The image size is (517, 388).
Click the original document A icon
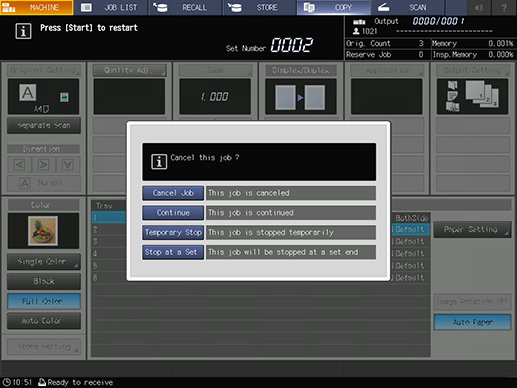(x=28, y=92)
